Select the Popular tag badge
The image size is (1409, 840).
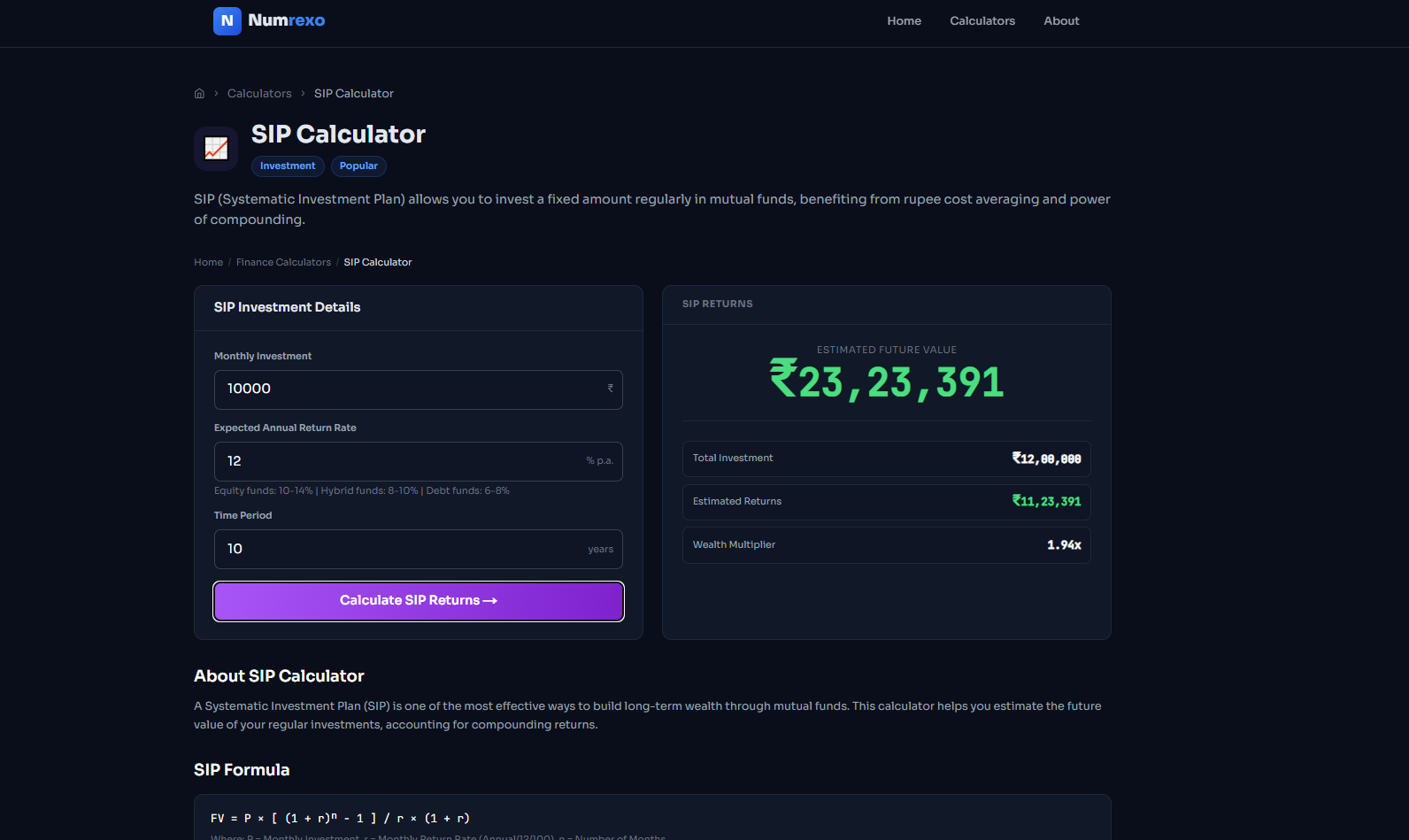click(358, 166)
